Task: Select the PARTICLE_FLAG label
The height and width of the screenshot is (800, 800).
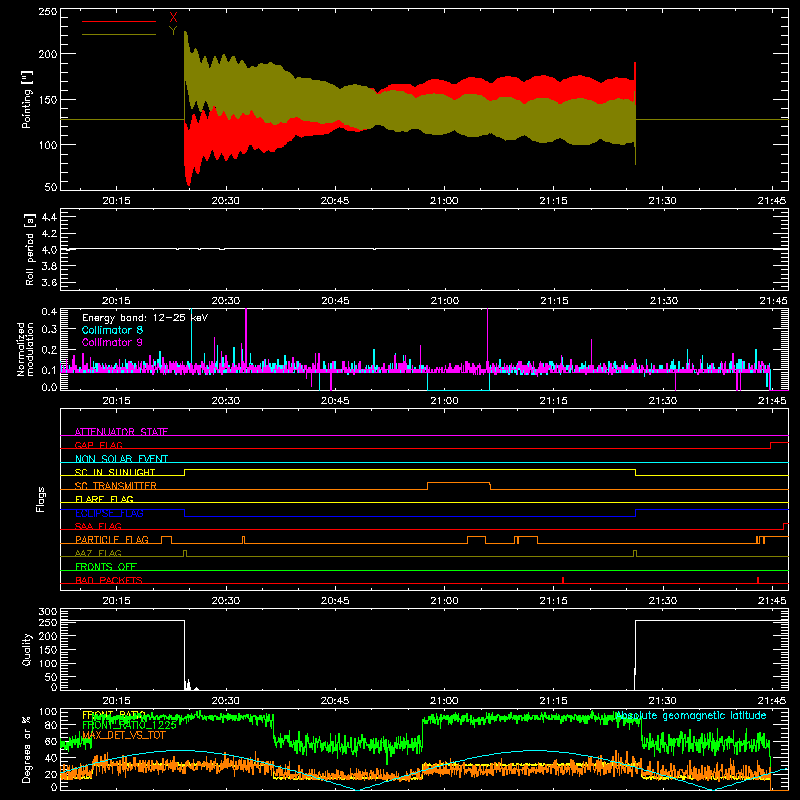Action: (x=112, y=540)
